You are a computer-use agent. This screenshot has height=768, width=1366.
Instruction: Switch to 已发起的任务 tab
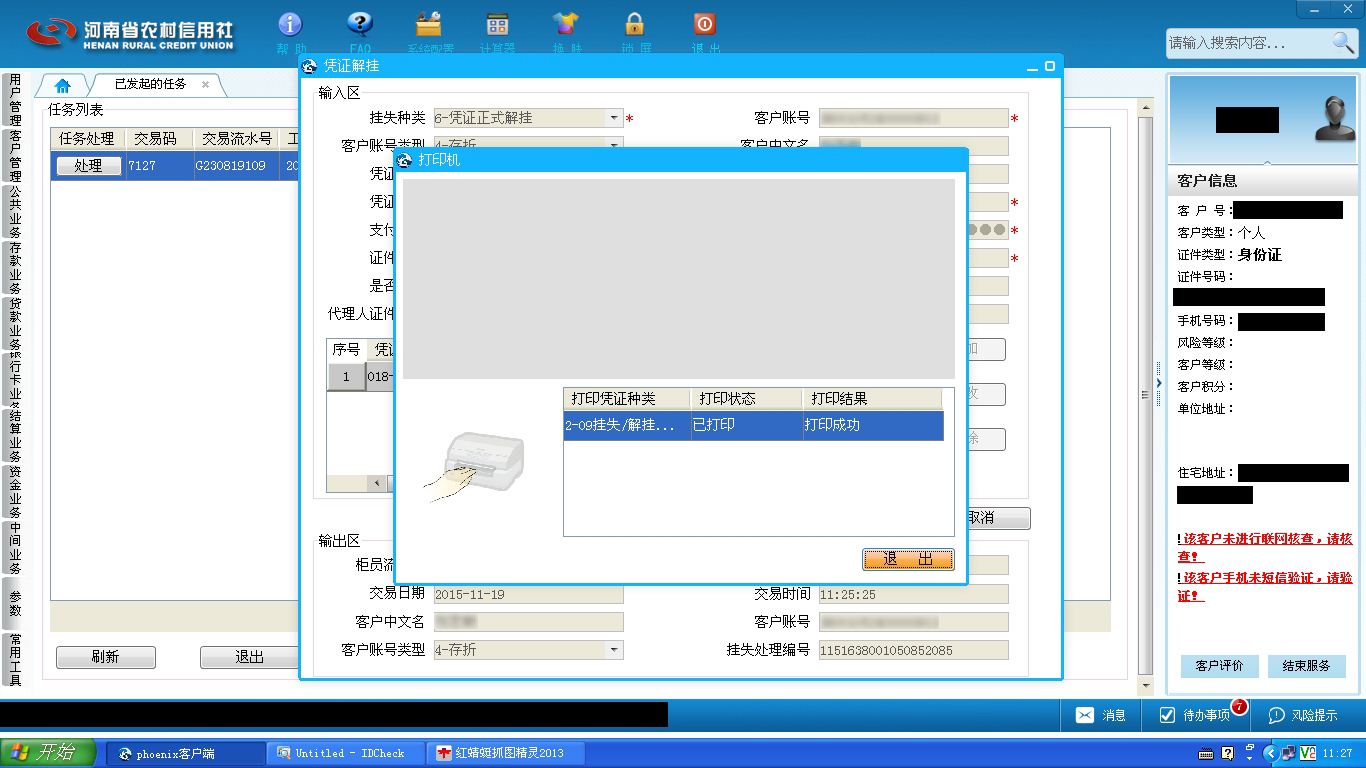[x=150, y=84]
